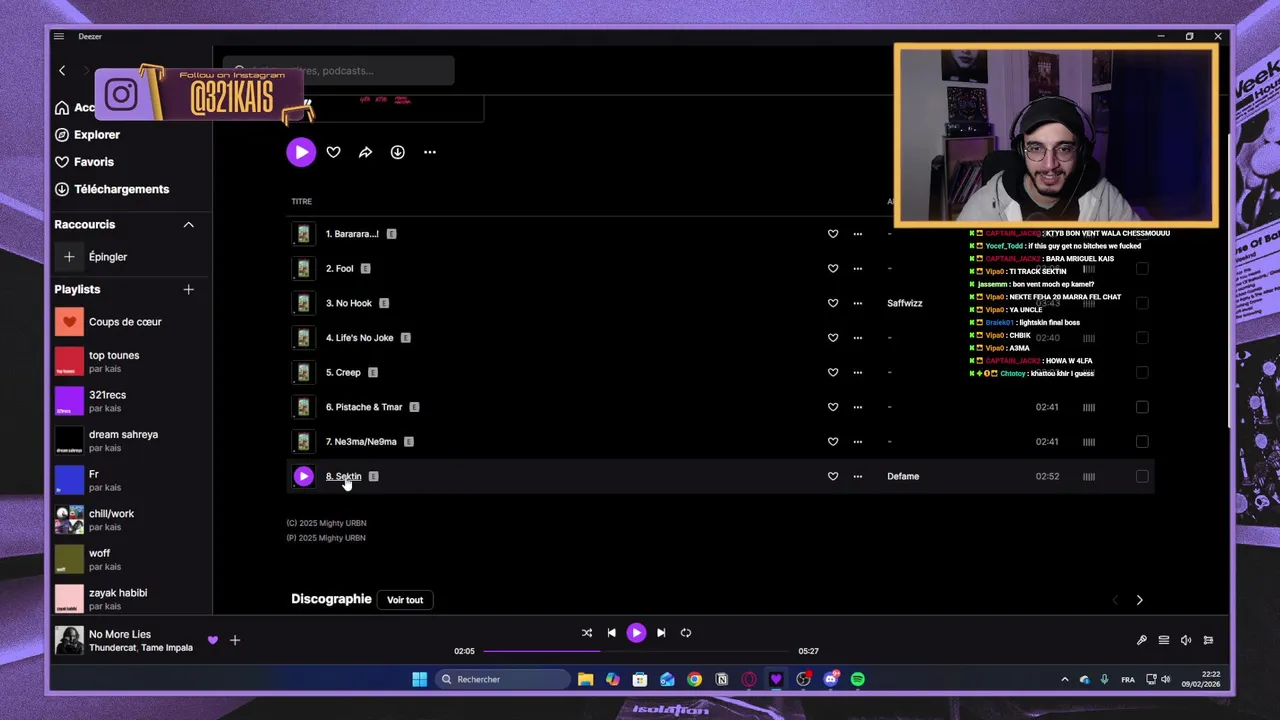Unfavorite No More Lies with purple heart

[212, 640]
